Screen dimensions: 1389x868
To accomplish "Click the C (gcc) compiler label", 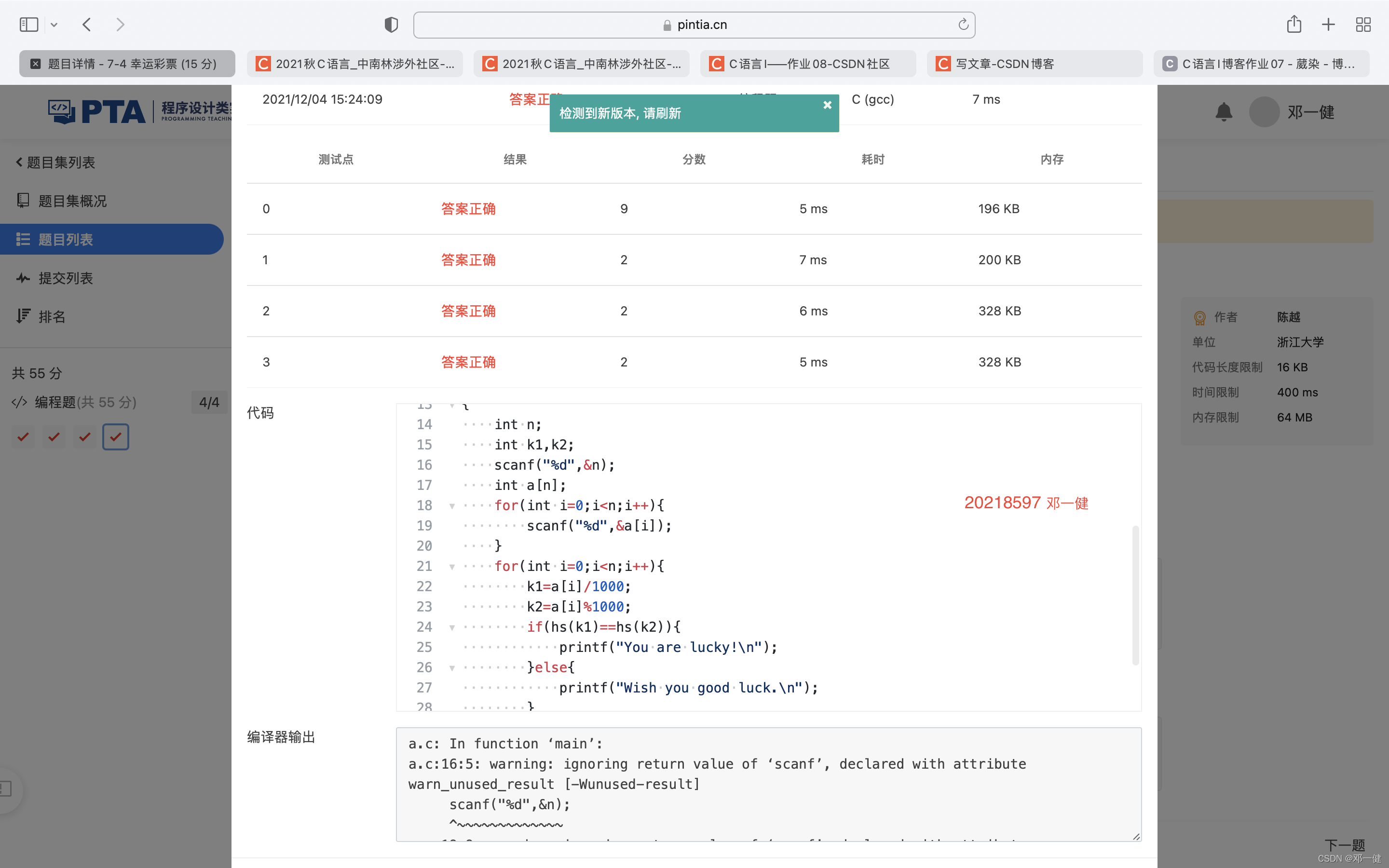I will click(x=872, y=99).
